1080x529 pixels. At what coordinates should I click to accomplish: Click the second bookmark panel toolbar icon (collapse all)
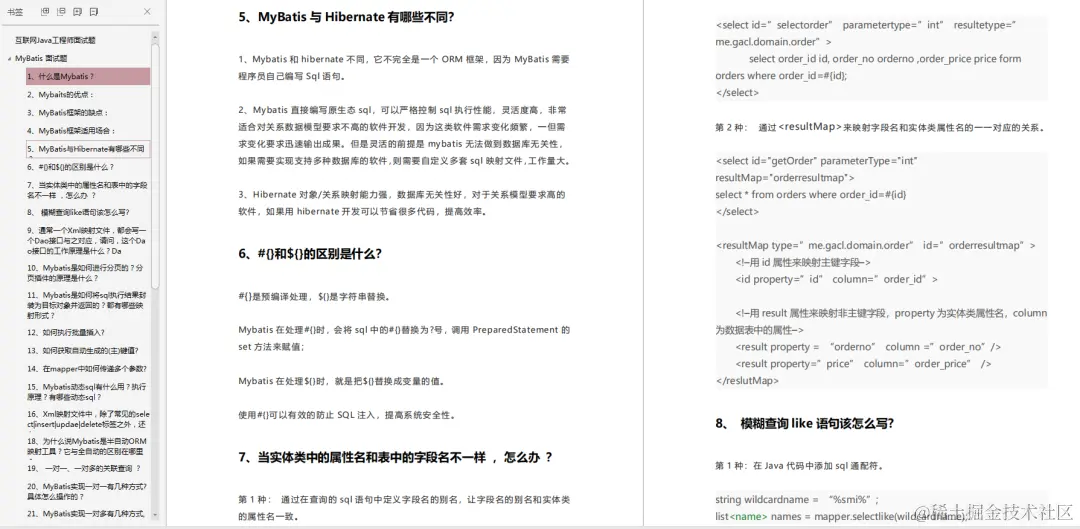[61, 12]
